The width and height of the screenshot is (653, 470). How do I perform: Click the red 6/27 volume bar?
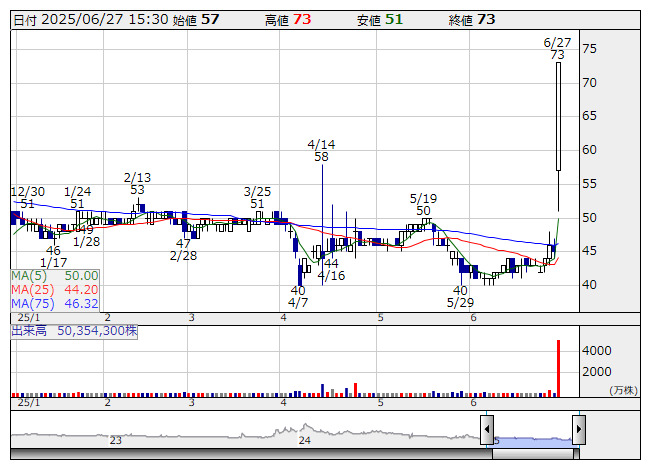(558, 368)
